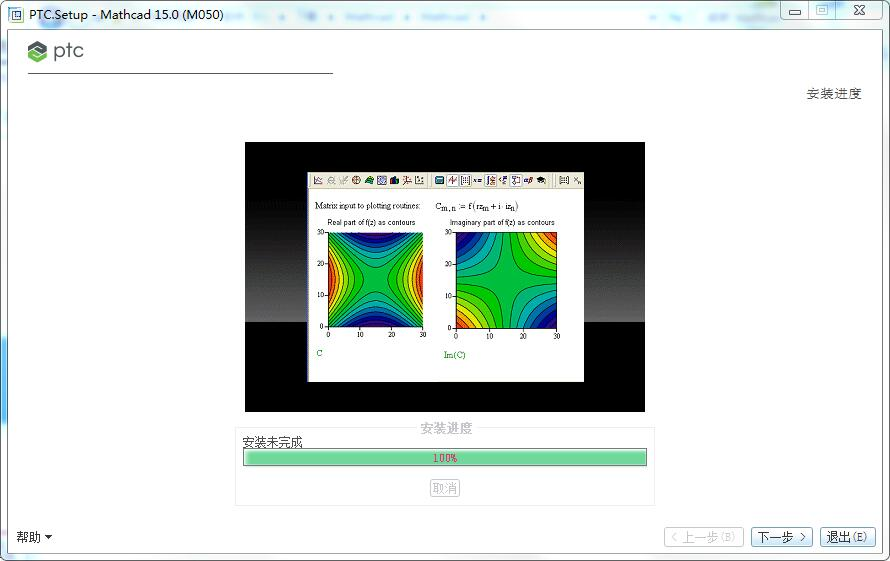Click the 安装未完成 status text

(272, 442)
